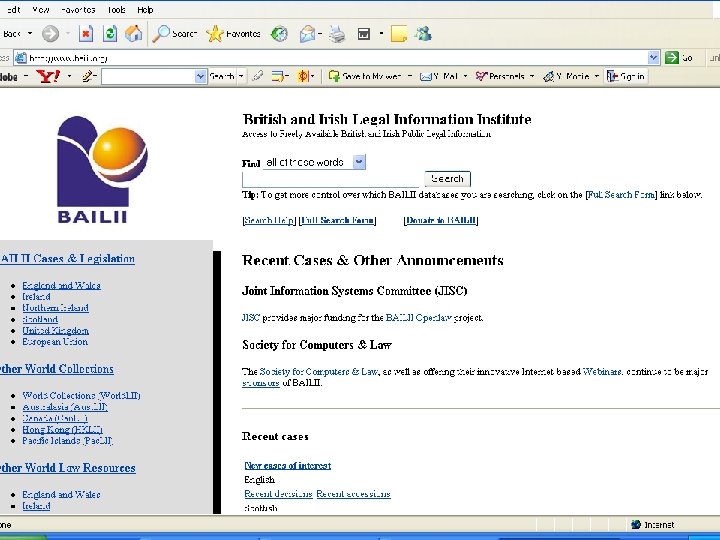This screenshot has height=540, width=720.
Task: Click the BAILII Search button
Action: tap(448, 179)
